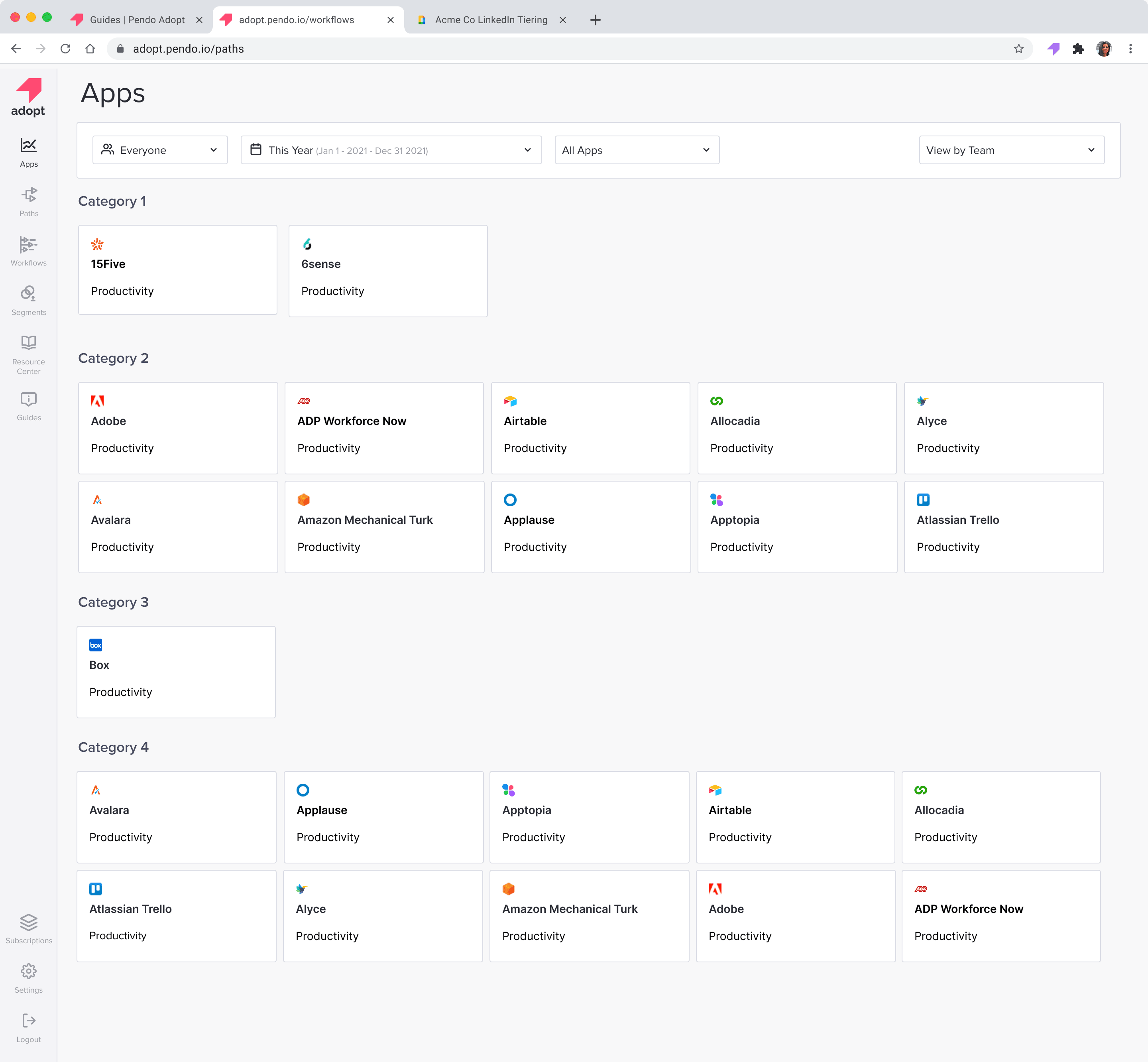1148x1062 pixels.
Task: Open Allocadia card in Category 4
Action: (1001, 817)
